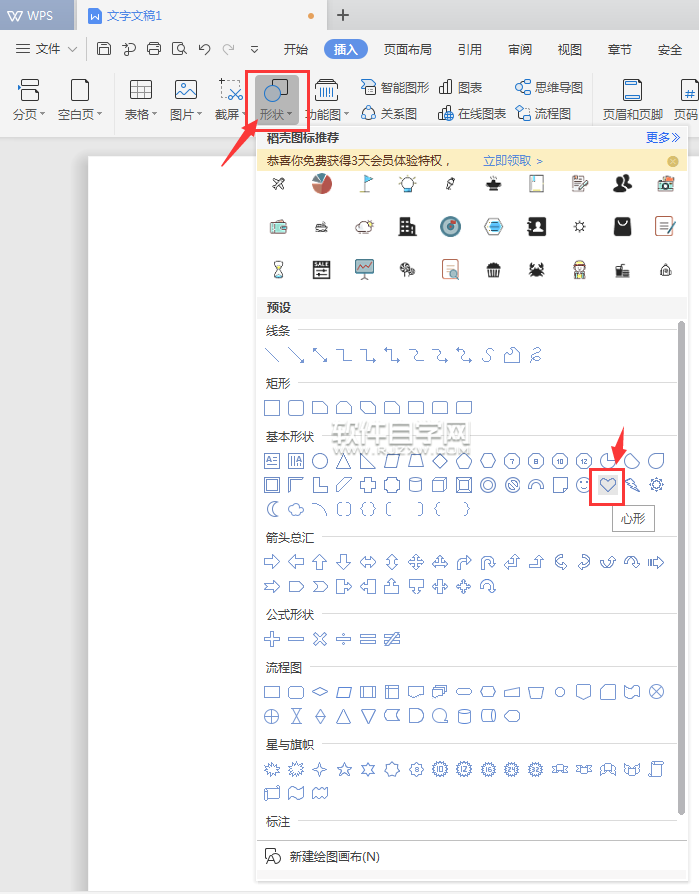Open the View ribbon tab
Viewport: 699px width, 894px height.
[x=569, y=50]
